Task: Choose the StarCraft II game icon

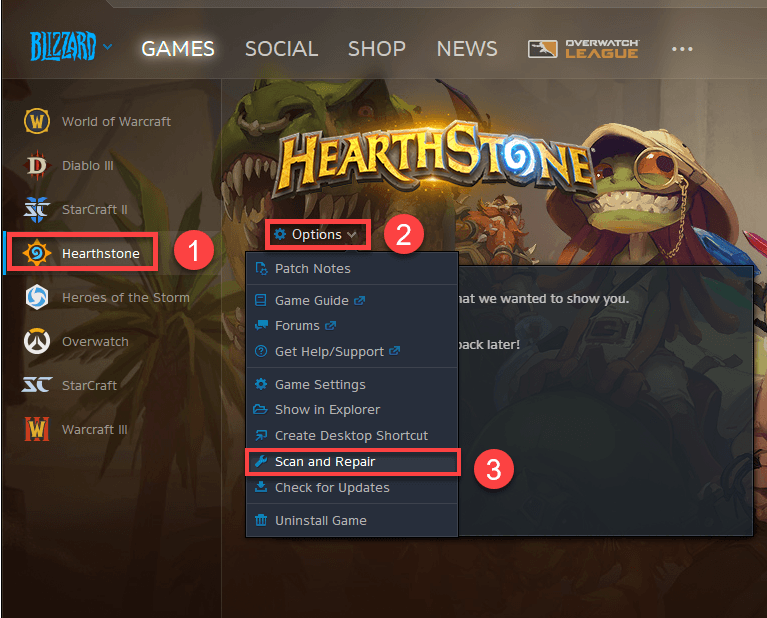Action: [x=37, y=209]
